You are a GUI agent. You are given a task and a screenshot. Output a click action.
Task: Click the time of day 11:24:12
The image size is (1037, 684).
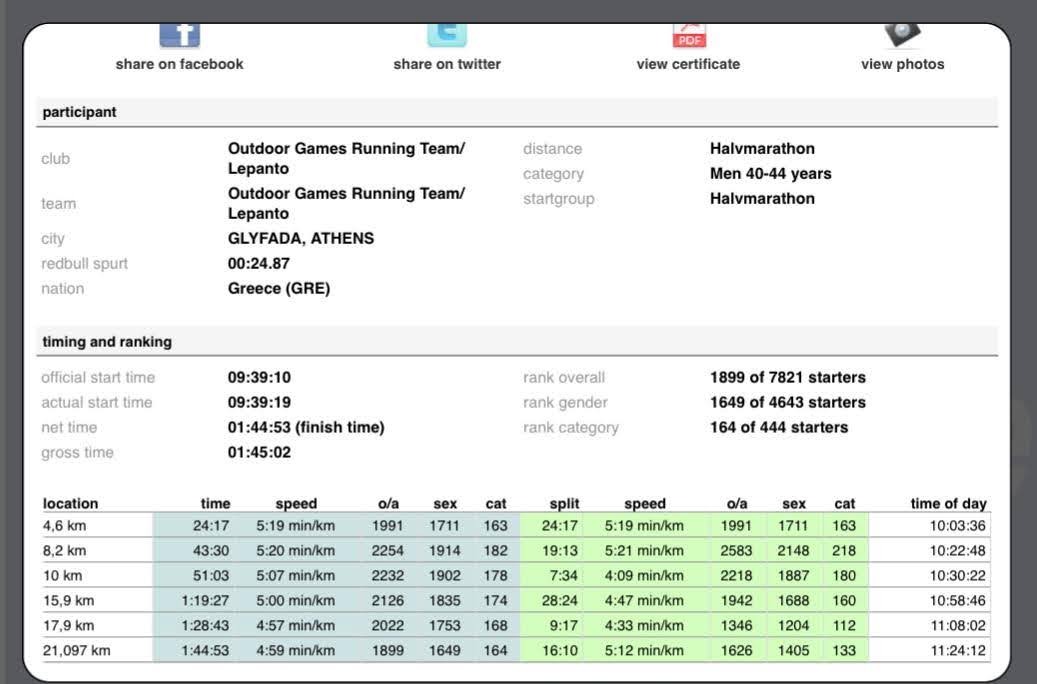[x=958, y=650]
